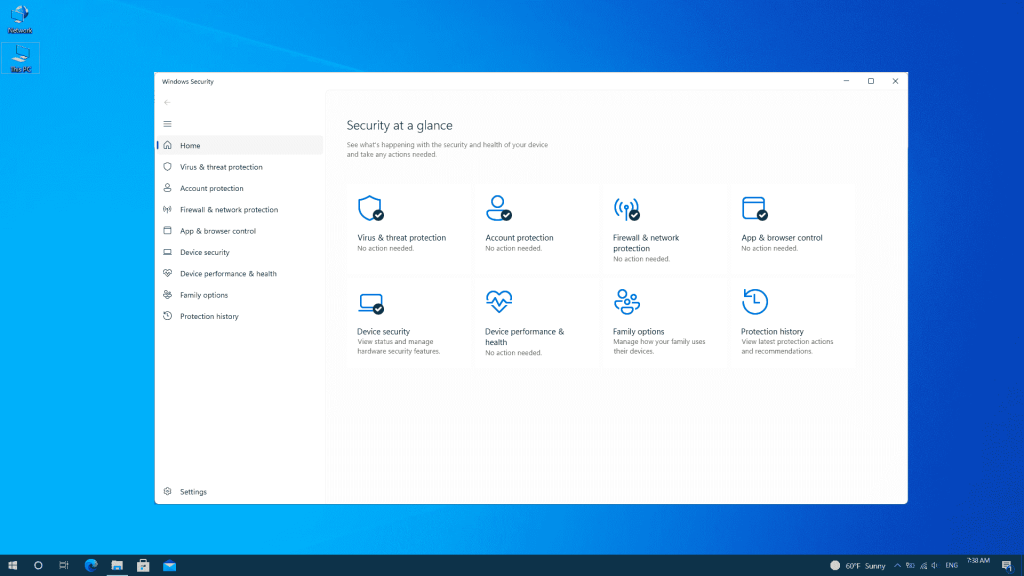The image size is (1024, 576).
Task: Click 'View latest protection actions and recommendations' text
Action: click(x=787, y=346)
